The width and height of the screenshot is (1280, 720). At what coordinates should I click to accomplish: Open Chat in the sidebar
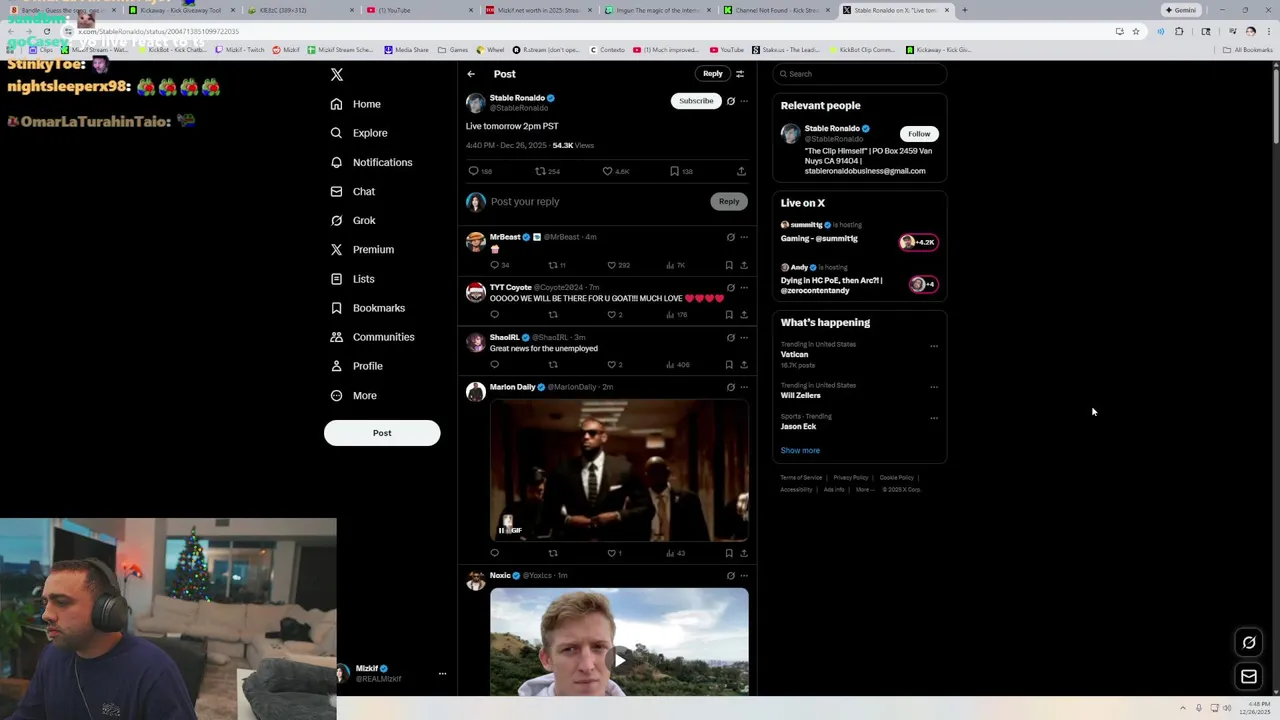pos(352,191)
